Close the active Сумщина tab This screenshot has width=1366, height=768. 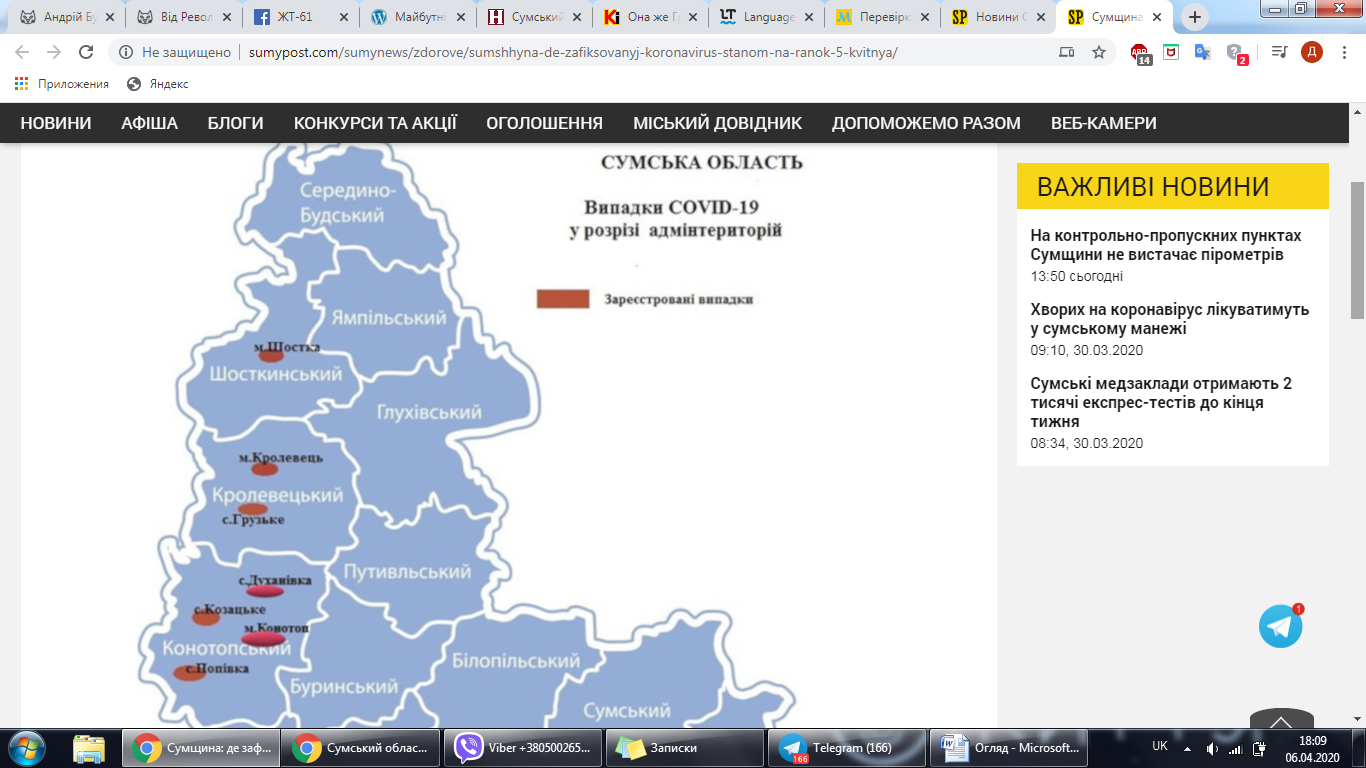(x=1156, y=17)
